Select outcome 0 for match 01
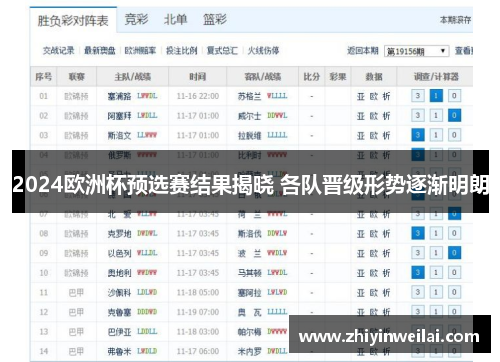This screenshot has width=500, height=362. point(454,96)
